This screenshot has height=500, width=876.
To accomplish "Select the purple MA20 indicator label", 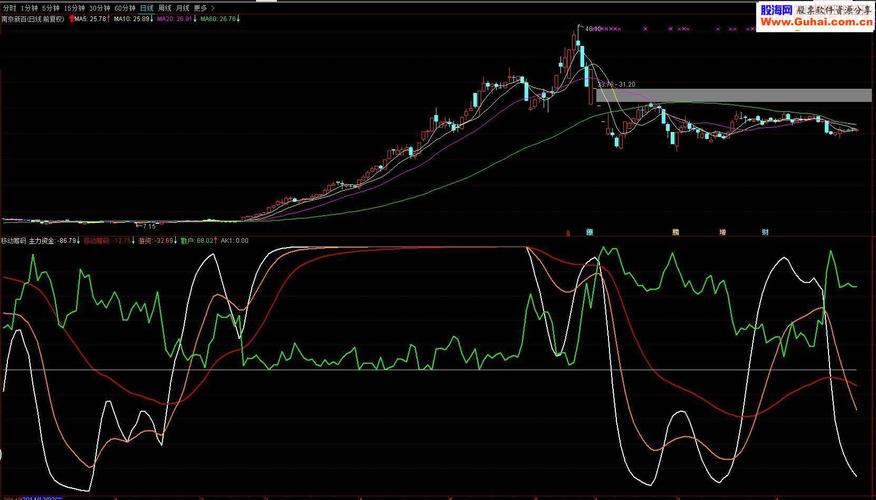I will [176, 19].
